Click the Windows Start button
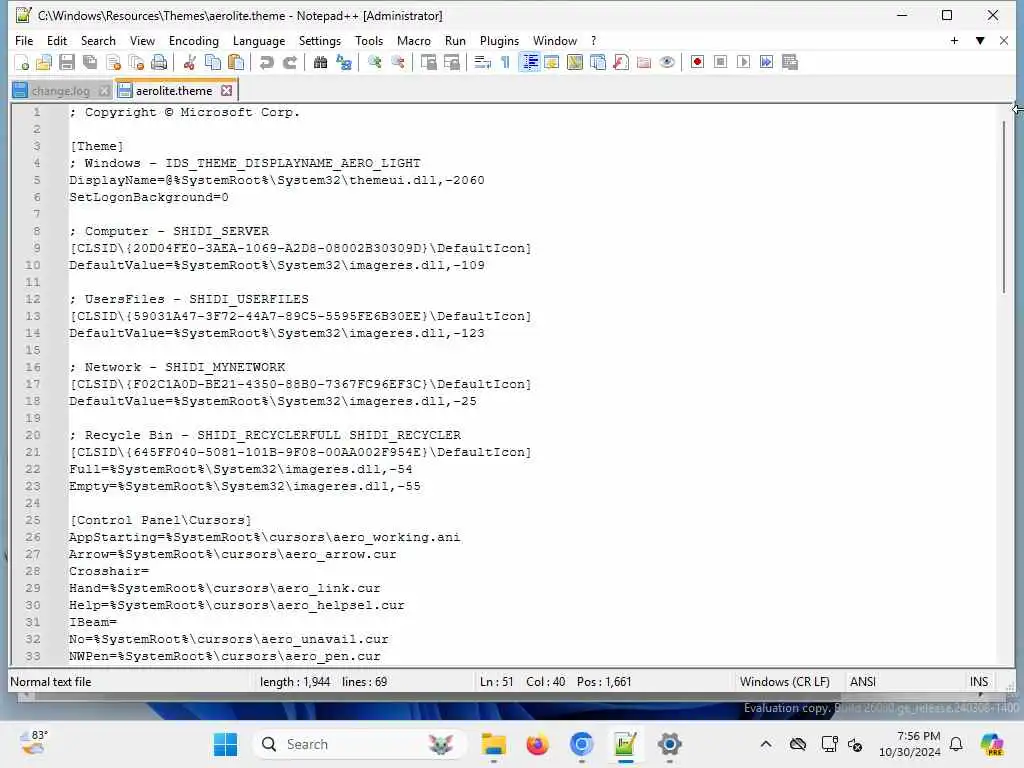Screen dimensions: 1024x768 click(x=226, y=744)
